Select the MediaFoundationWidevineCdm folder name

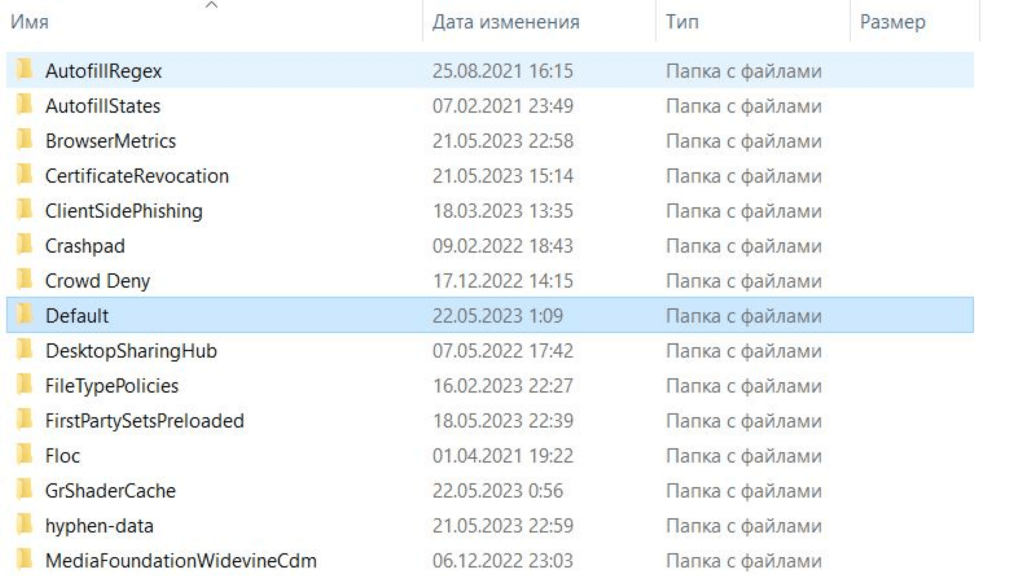tap(180, 561)
